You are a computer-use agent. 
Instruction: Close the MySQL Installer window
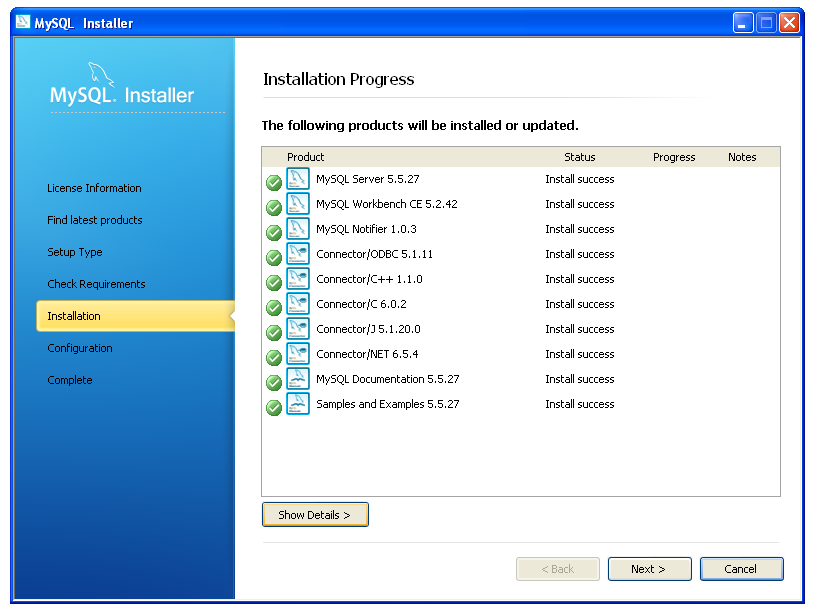coord(789,22)
